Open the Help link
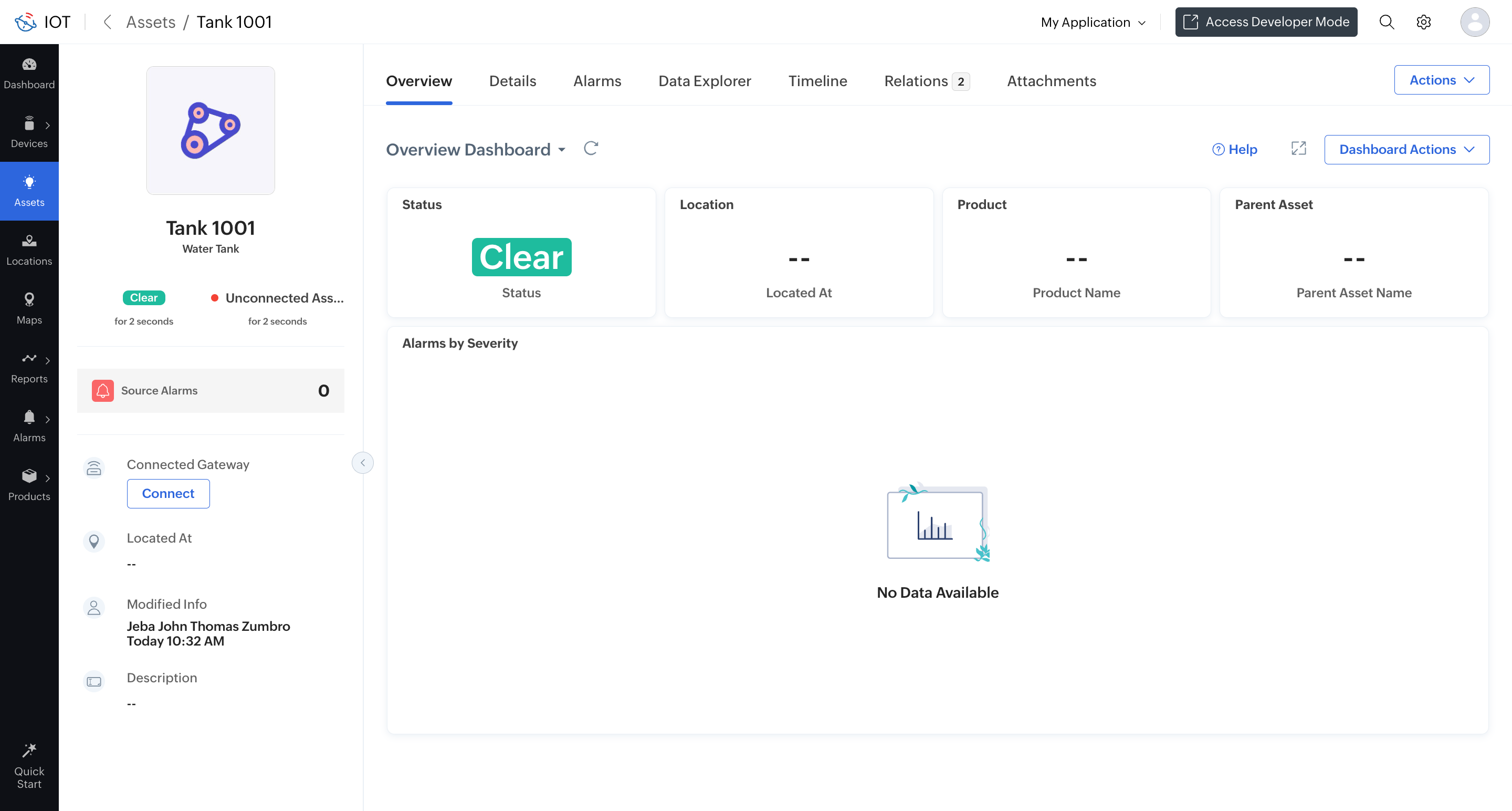1512x811 pixels. click(1235, 149)
